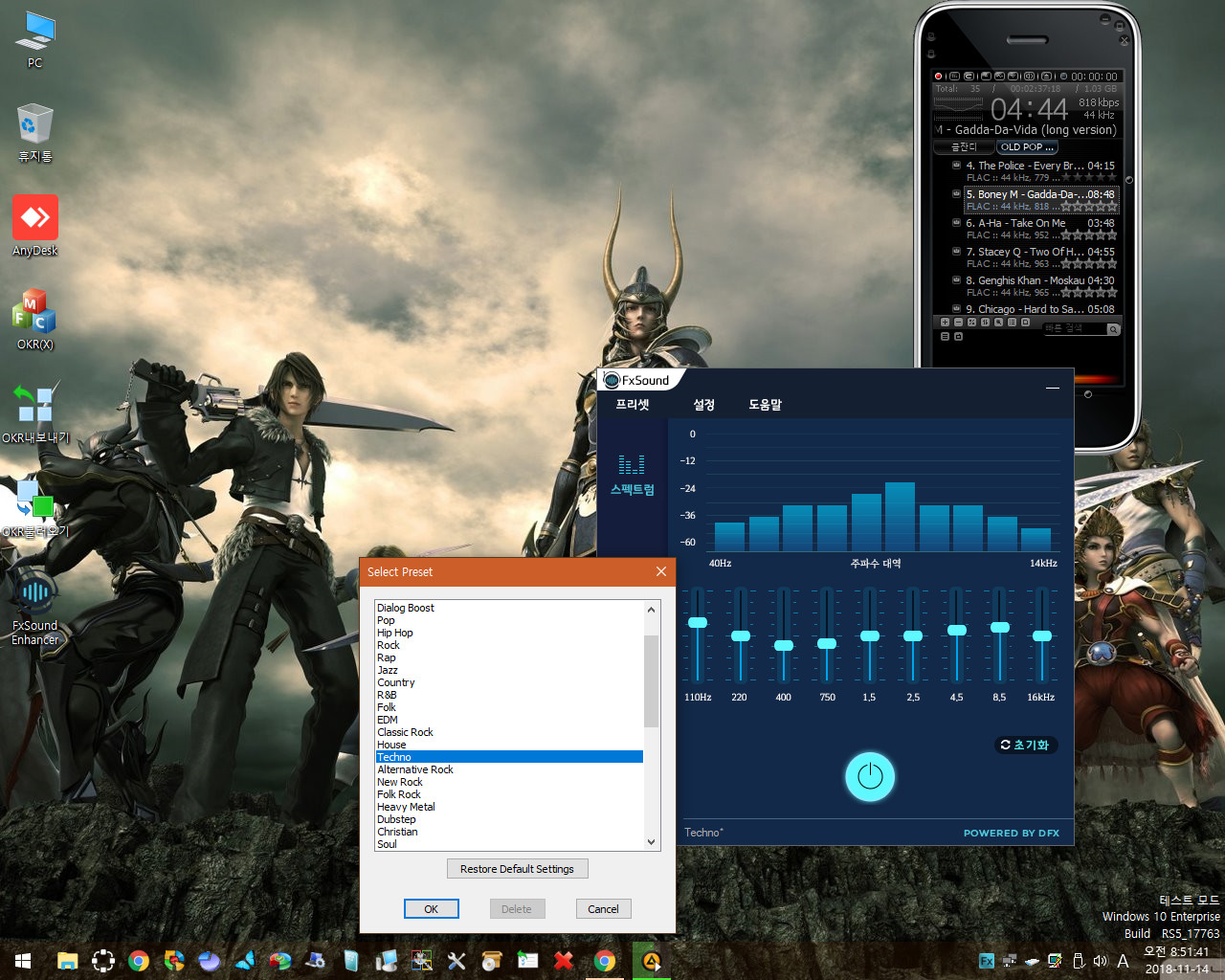Screen dimensions: 1225x980
Task: Click the eject icon in player toolbar
Action: [1046, 76]
